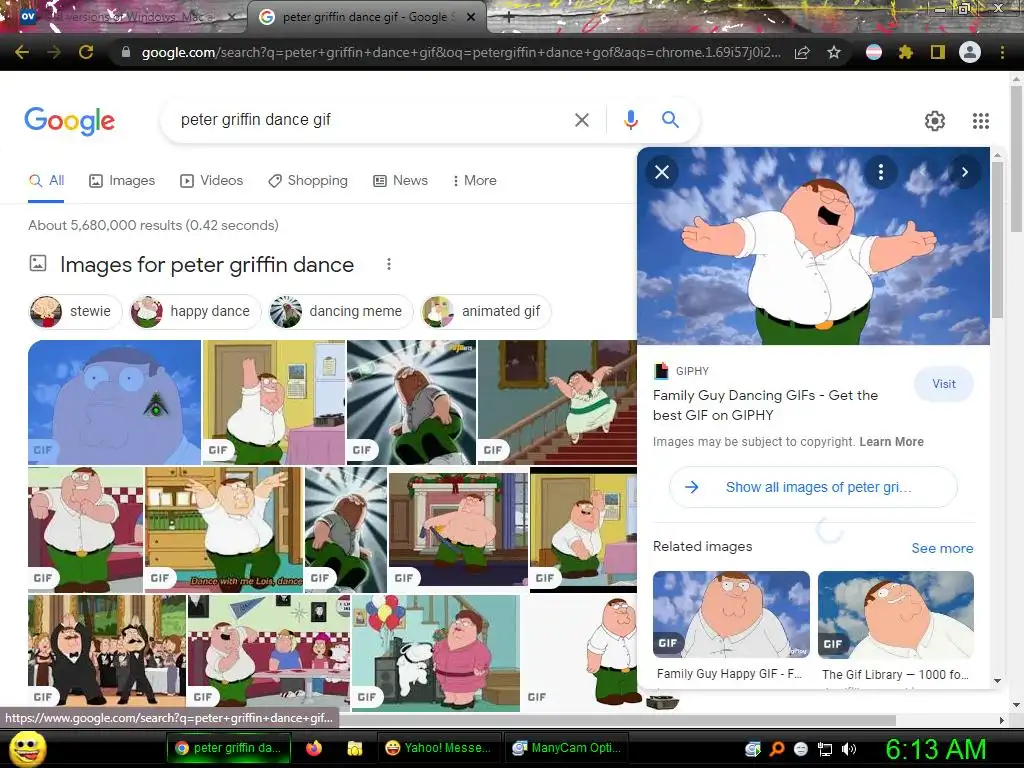Open the Yahoo! Messenger taskbar button
The width and height of the screenshot is (1024, 768).
tap(438, 748)
